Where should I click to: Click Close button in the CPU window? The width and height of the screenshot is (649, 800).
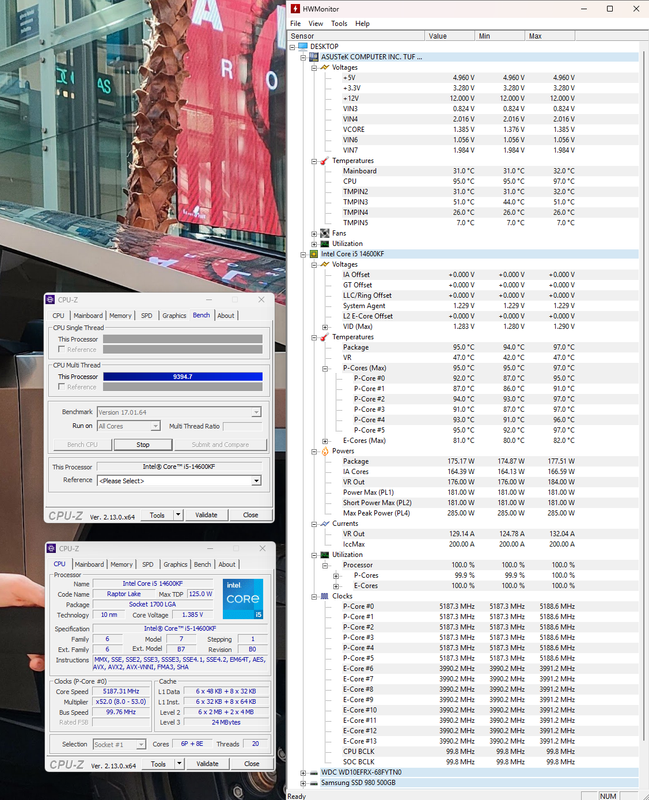pyautogui.click(x=252, y=764)
